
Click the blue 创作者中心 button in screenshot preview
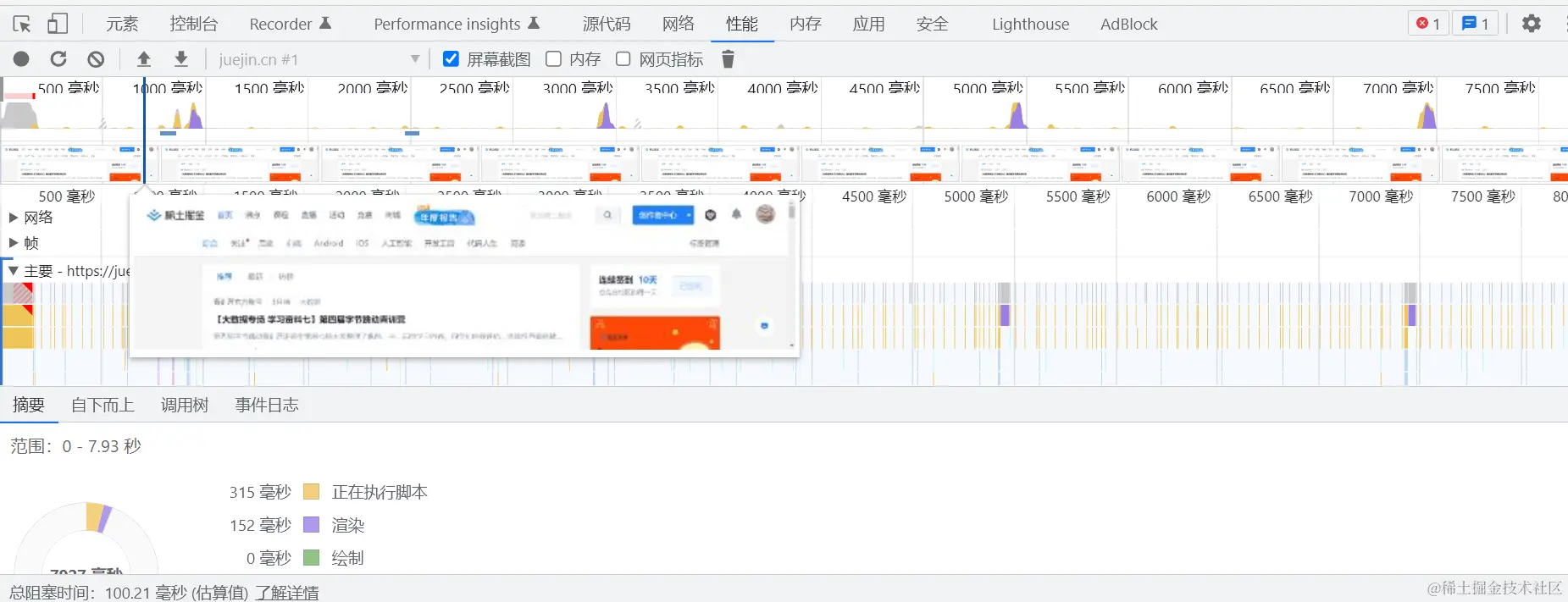coord(662,215)
